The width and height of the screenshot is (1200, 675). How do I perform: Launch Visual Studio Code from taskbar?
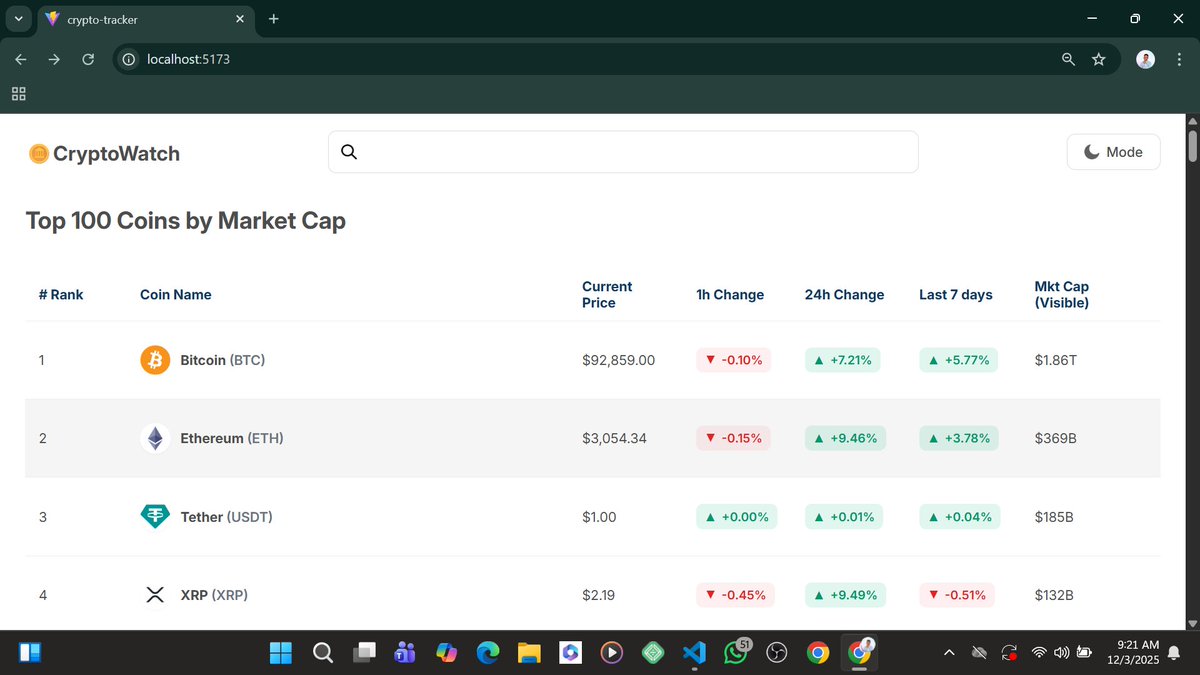[694, 652]
